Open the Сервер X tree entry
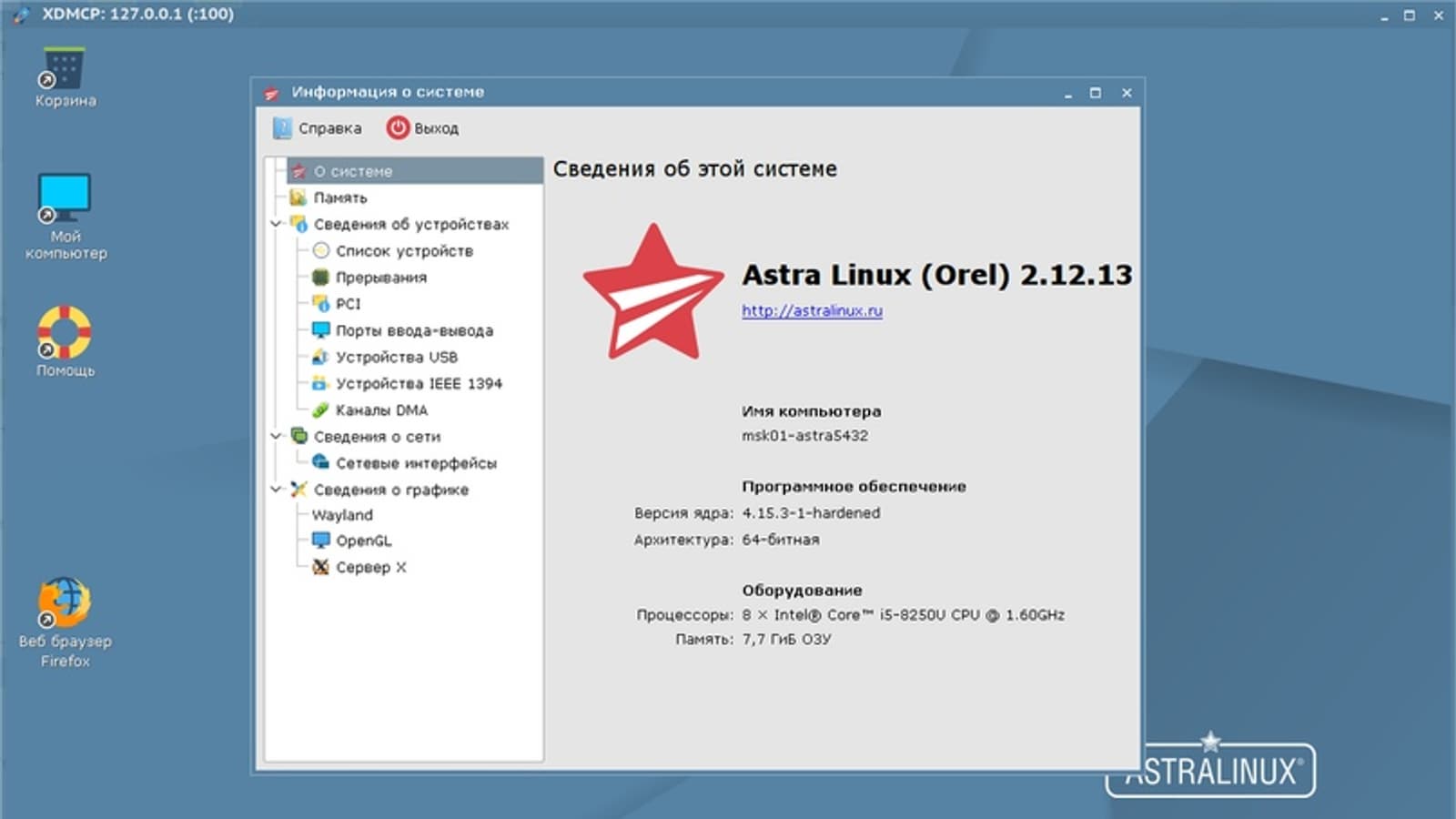The height and width of the screenshot is (819, 1456). pyautogui.click(x=371, y=567)
